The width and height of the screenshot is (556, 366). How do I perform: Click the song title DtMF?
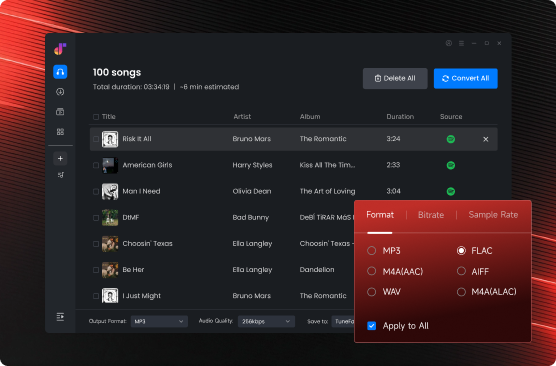pyautogui.click(x=131, y=218)
